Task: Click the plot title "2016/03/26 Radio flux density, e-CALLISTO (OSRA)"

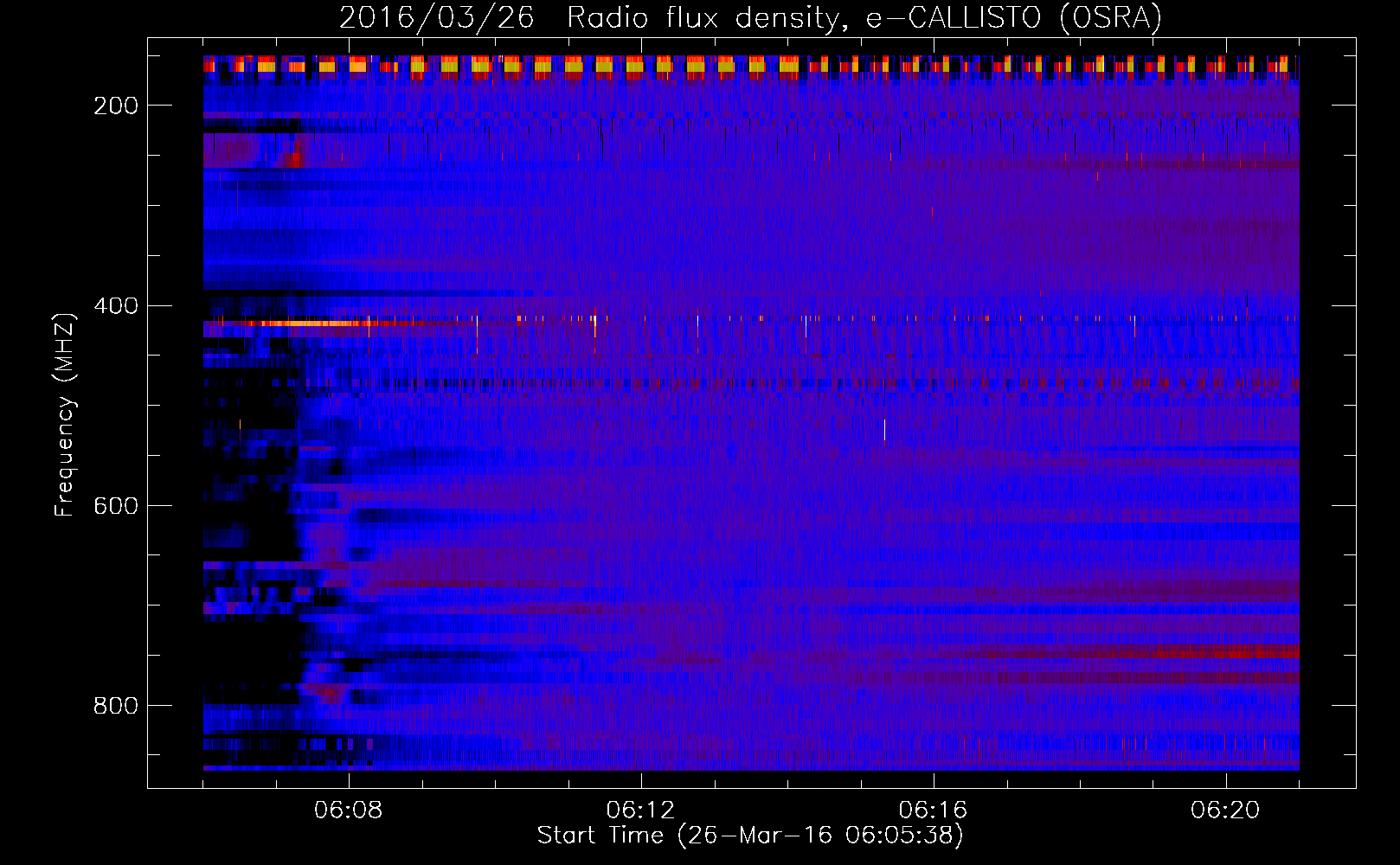Action: 750,18
